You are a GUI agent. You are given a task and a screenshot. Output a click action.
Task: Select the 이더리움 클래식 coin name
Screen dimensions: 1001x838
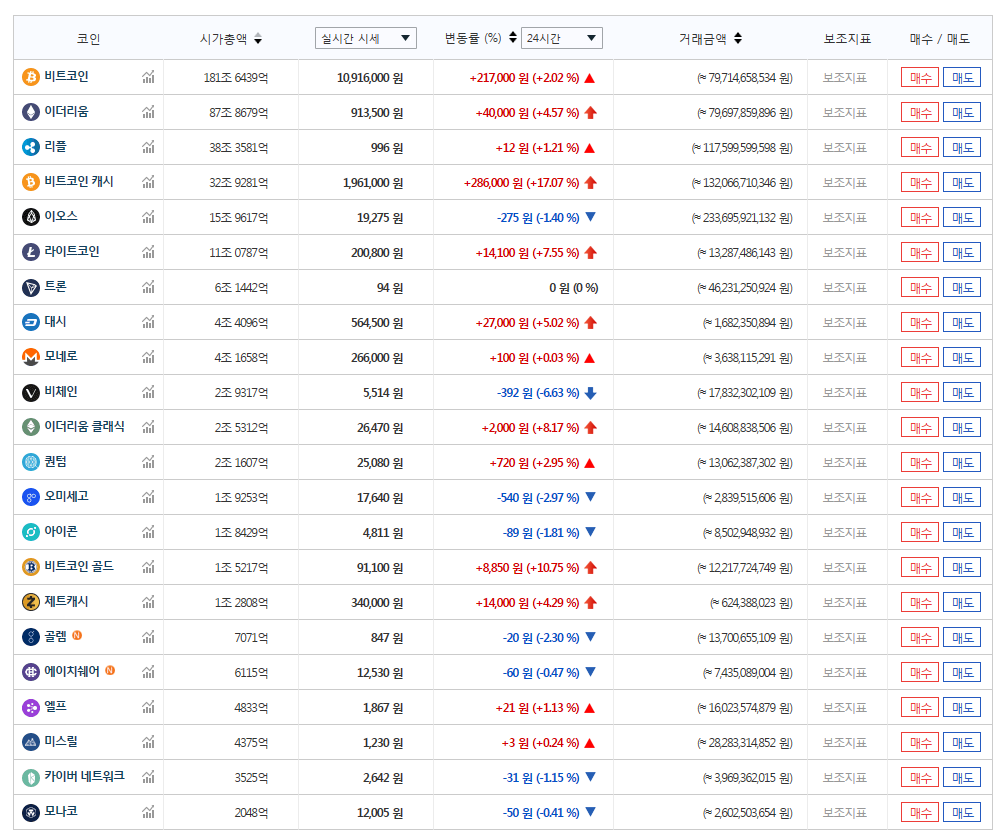(x=84, y=427)
